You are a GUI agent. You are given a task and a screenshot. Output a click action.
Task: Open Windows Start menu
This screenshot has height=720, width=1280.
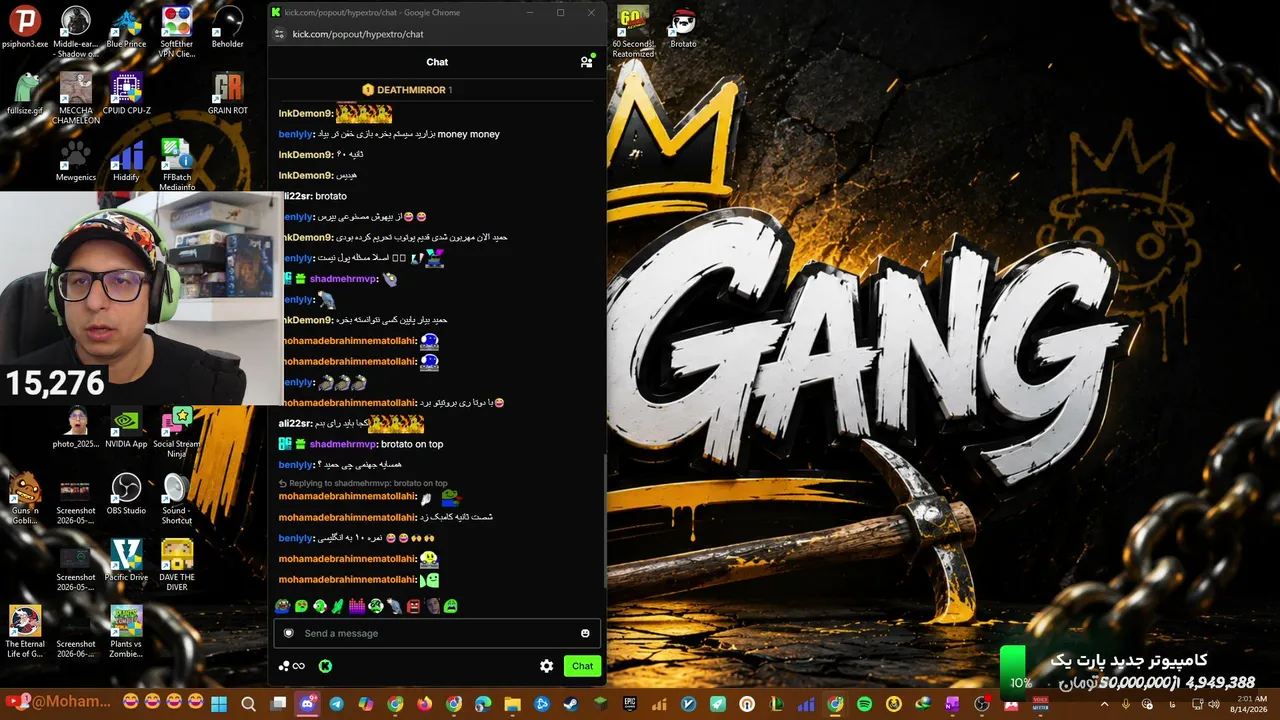coord(219,704)
